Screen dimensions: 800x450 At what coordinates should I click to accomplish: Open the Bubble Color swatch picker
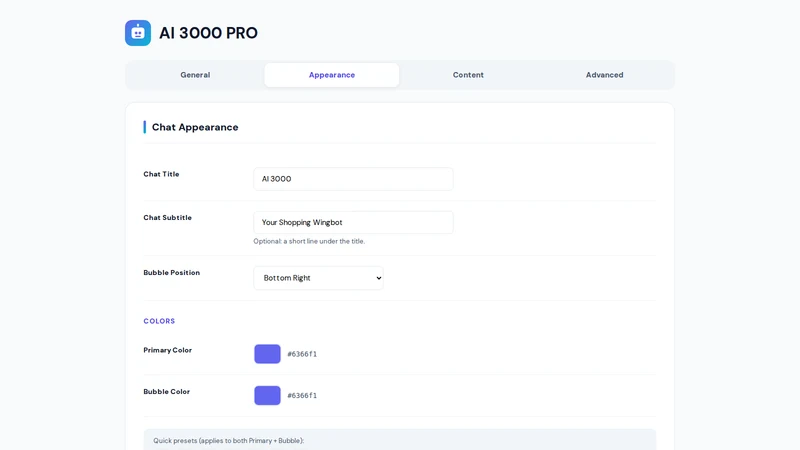(267, 395)
